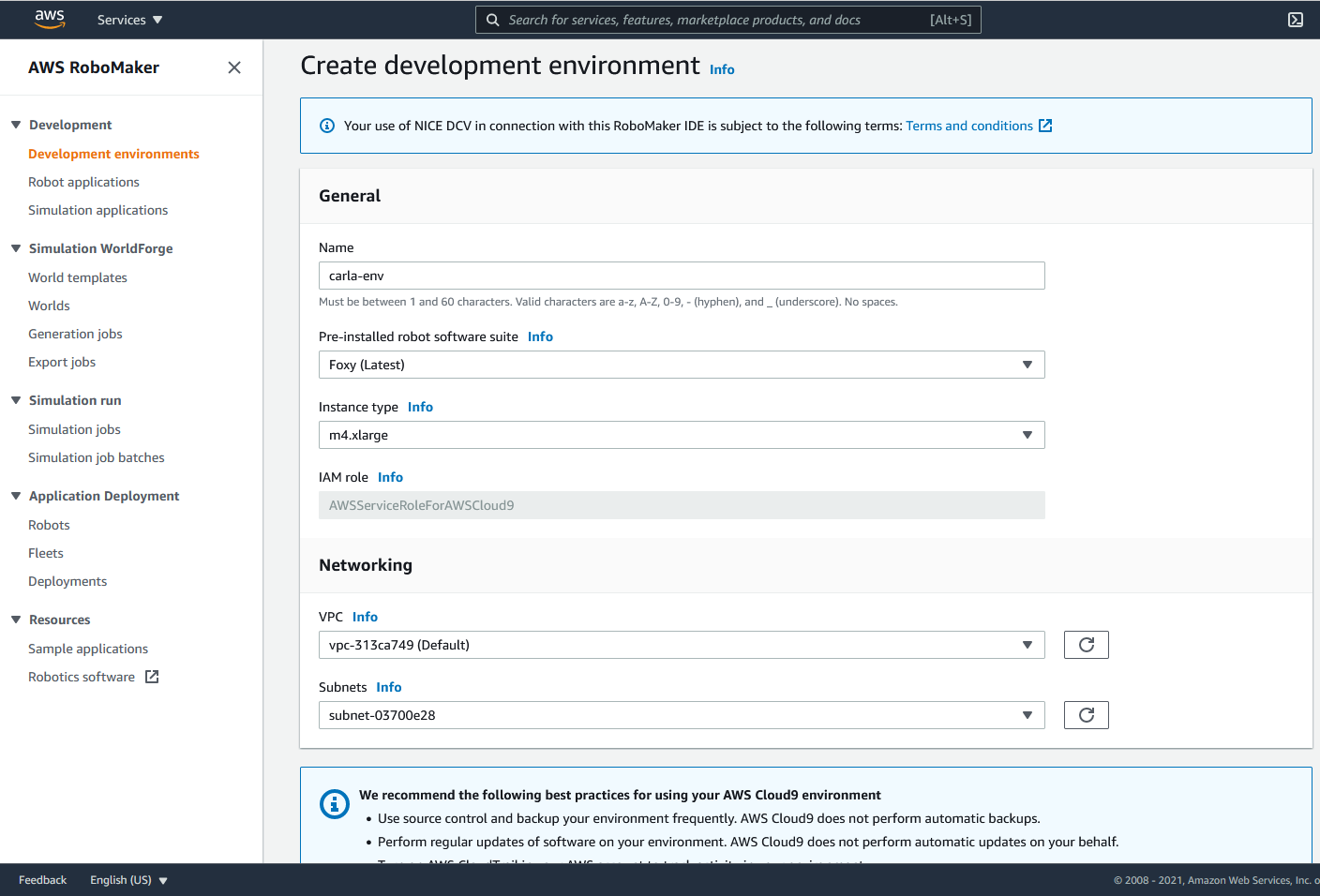Click the 'Perform regular updates of software' bullet
Screen dimensions: 1320x896
point(748,842)
